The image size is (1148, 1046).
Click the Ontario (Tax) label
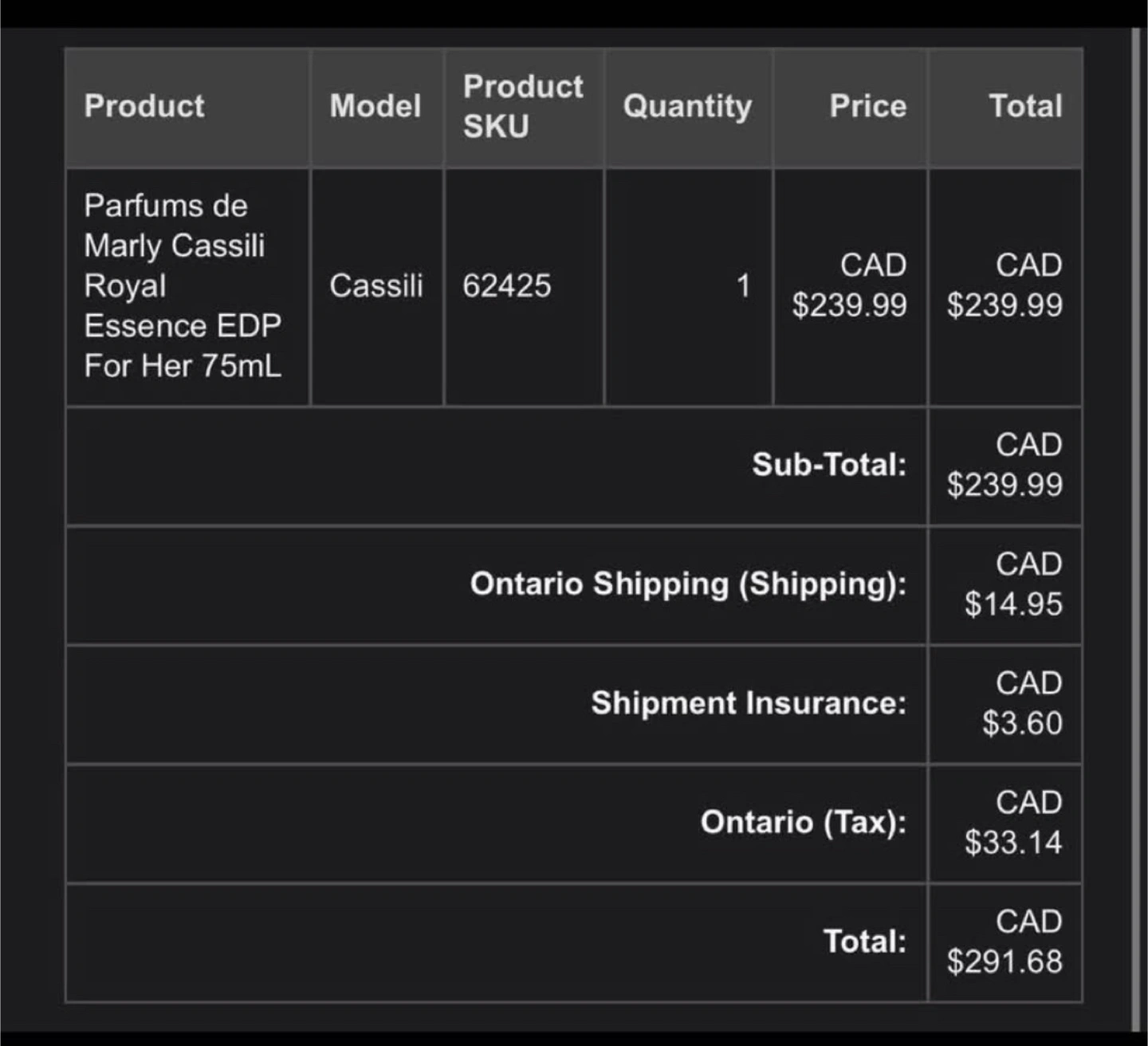point(803,822)
